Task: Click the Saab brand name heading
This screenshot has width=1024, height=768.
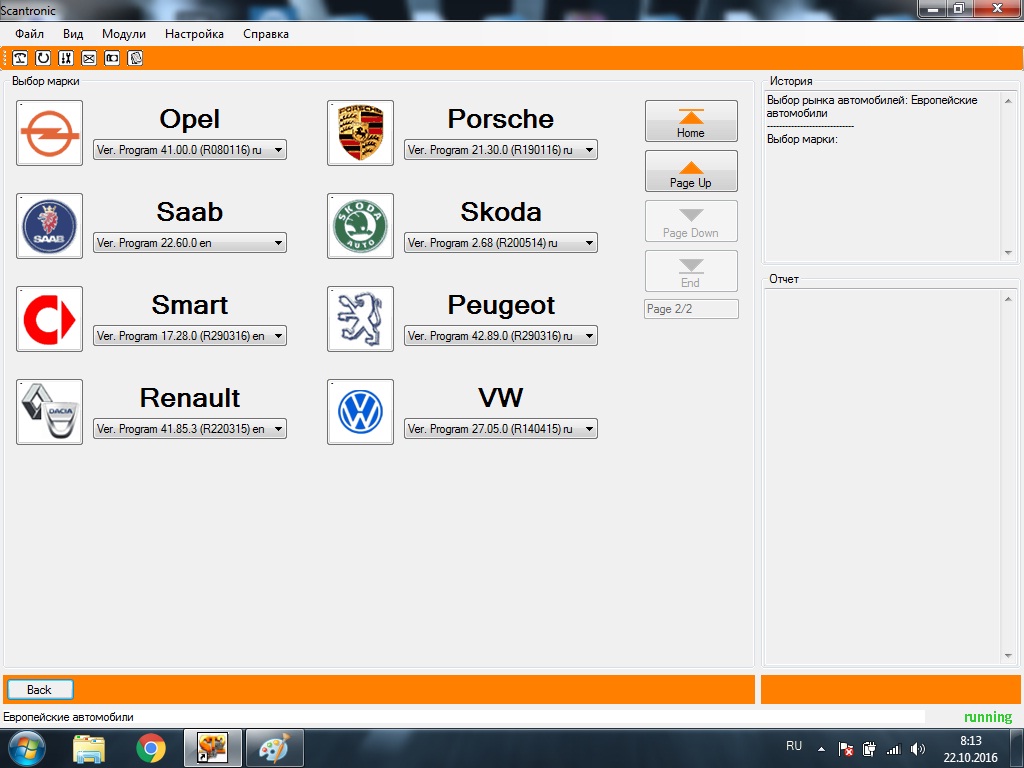Action: coord(189,212)
